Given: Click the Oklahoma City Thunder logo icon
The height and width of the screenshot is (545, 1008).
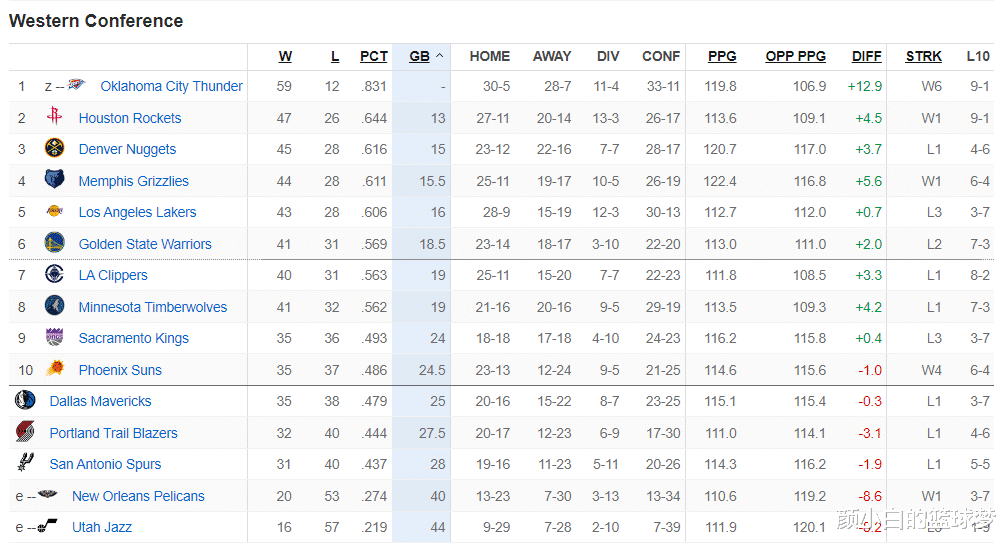Looking at the screenshot, I should point(76,84).
